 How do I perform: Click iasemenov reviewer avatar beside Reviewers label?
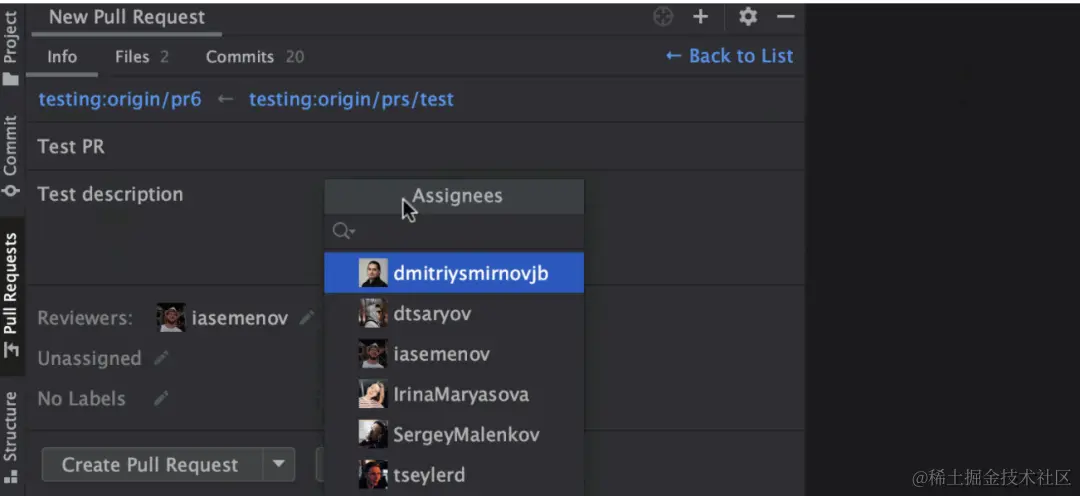click(171, 318)
